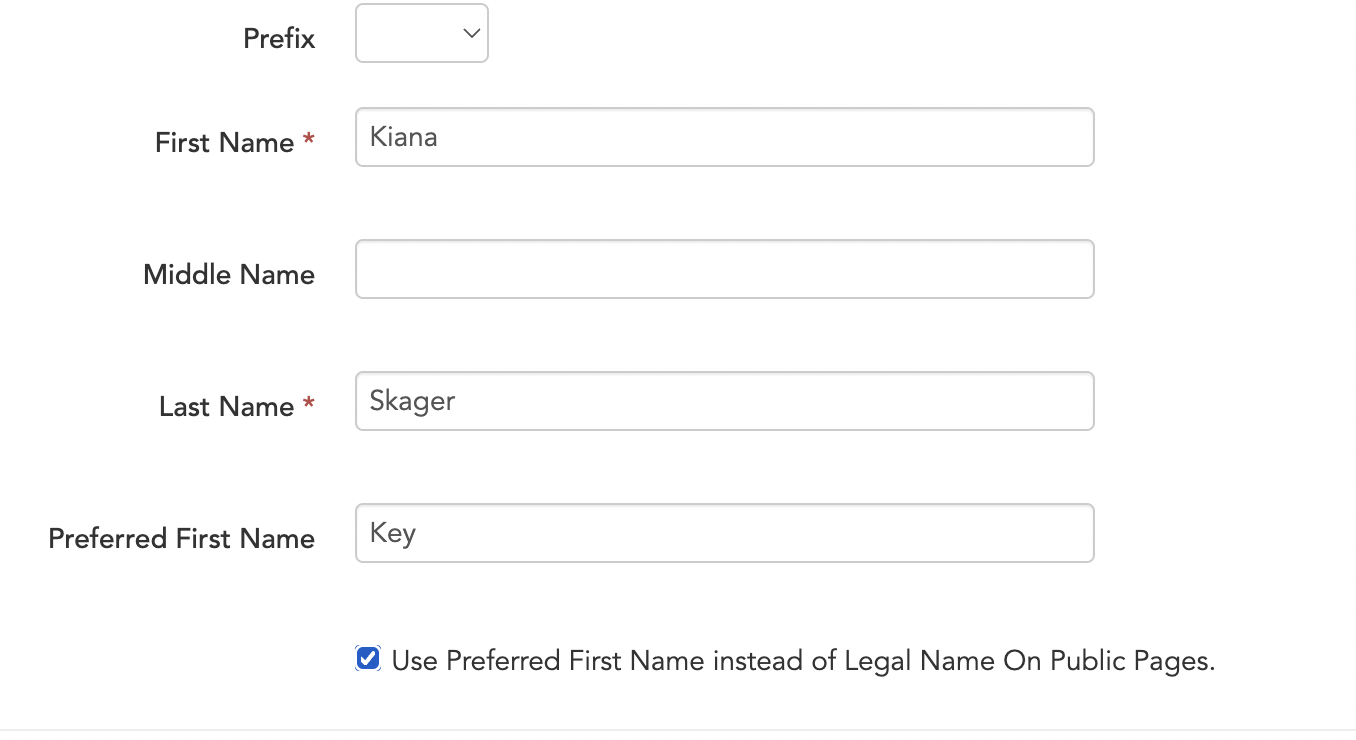Click into the empty Middle Name field
1356x740 pixels.
point(724,269)
